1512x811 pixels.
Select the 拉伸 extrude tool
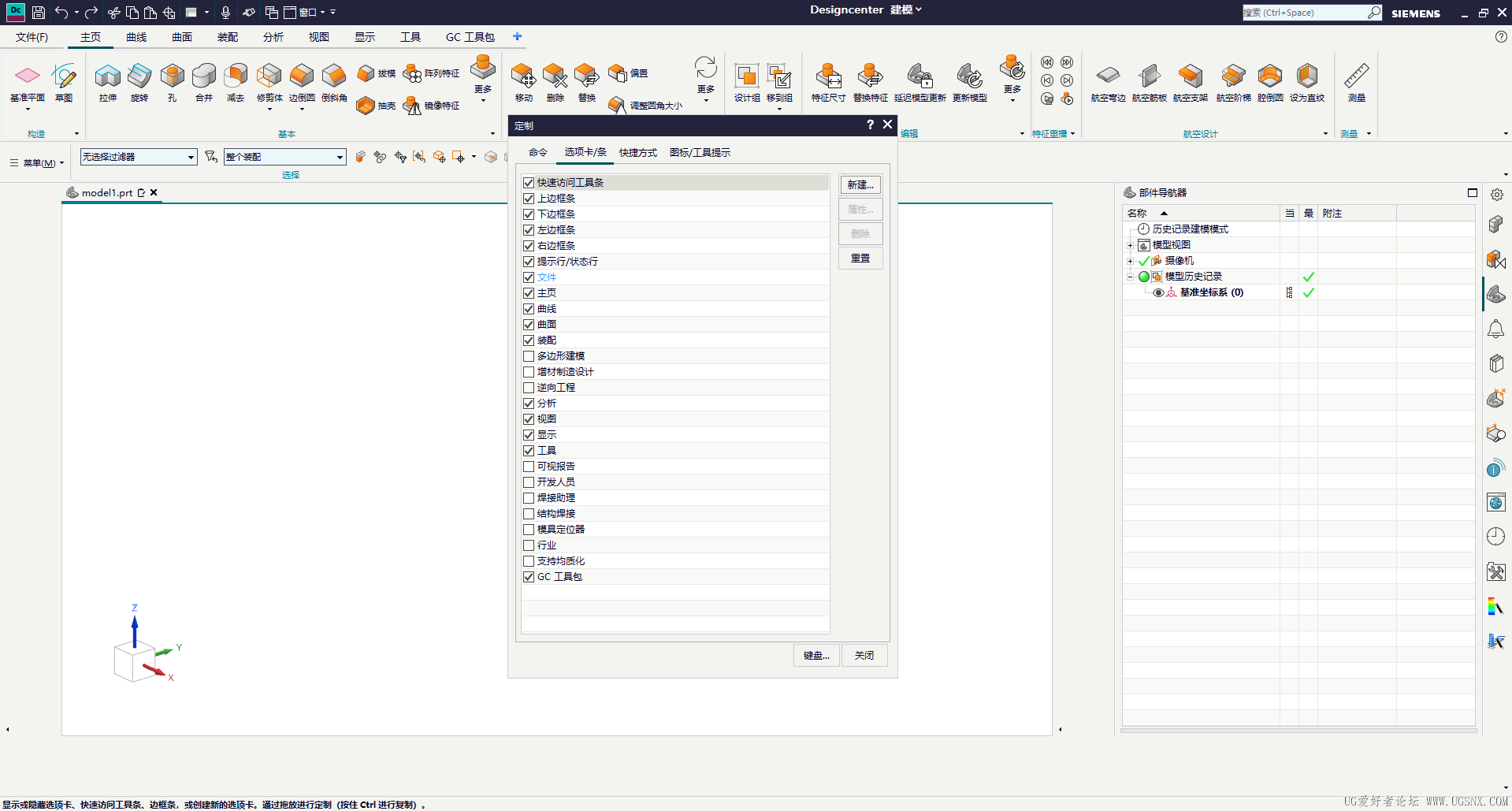108,83
